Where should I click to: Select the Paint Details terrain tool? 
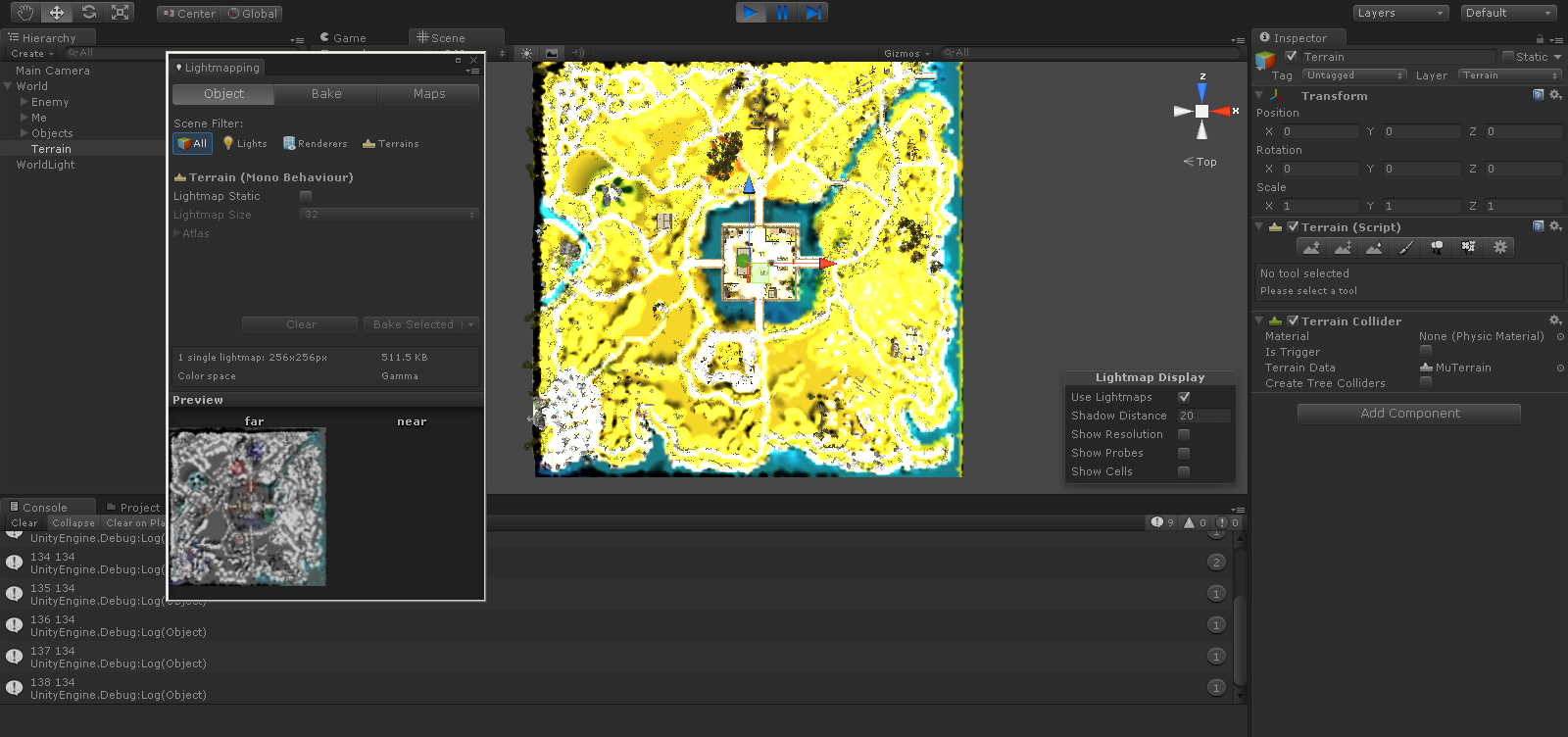(1469, 247)
